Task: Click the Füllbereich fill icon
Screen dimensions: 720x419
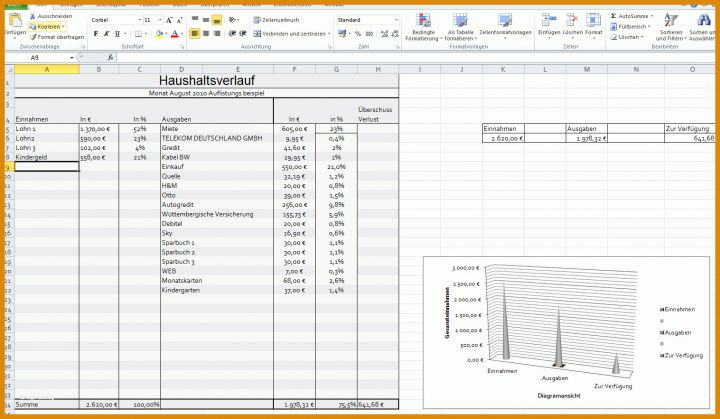Action: 614,27
